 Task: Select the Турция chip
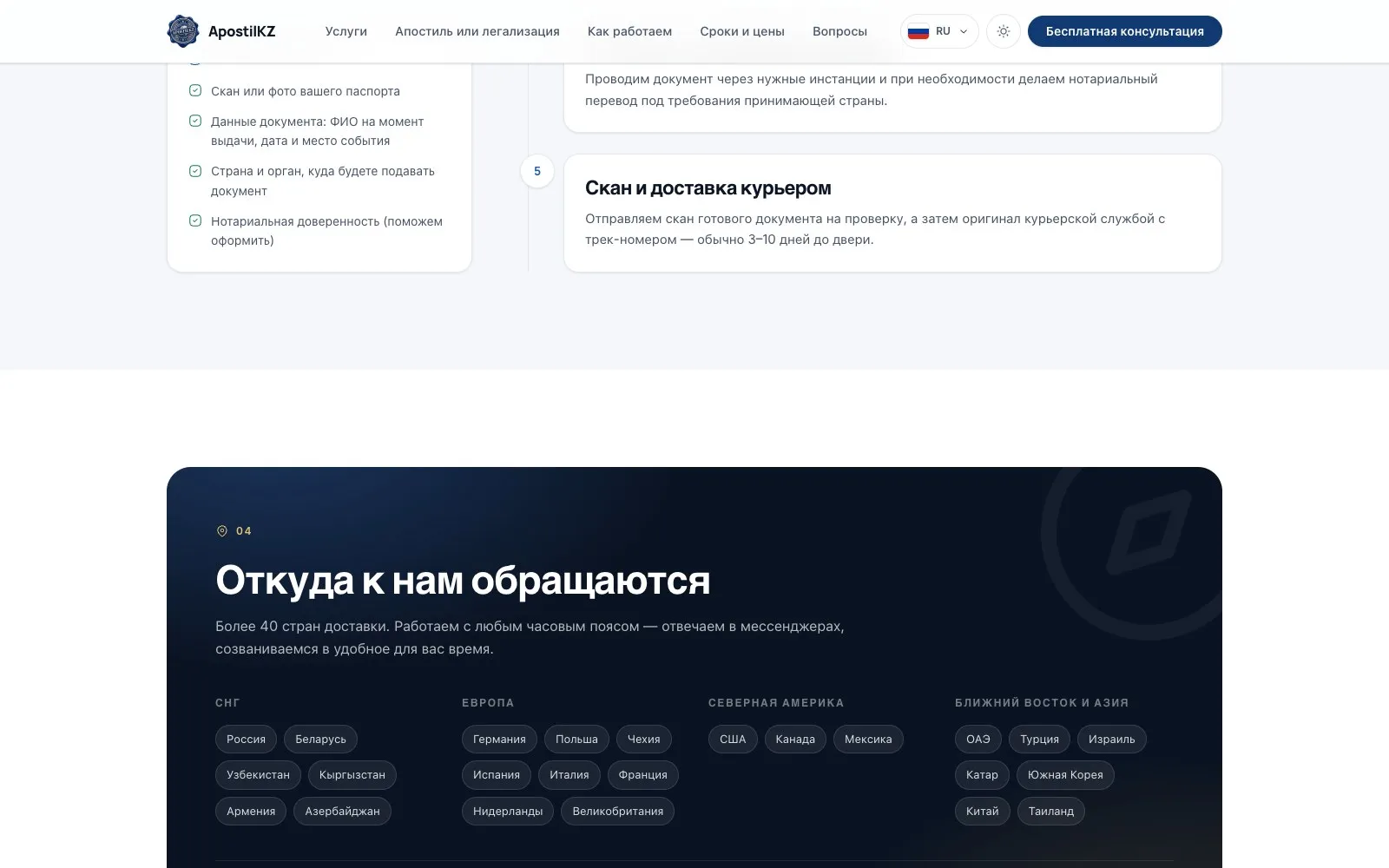tap(1039, 739)
